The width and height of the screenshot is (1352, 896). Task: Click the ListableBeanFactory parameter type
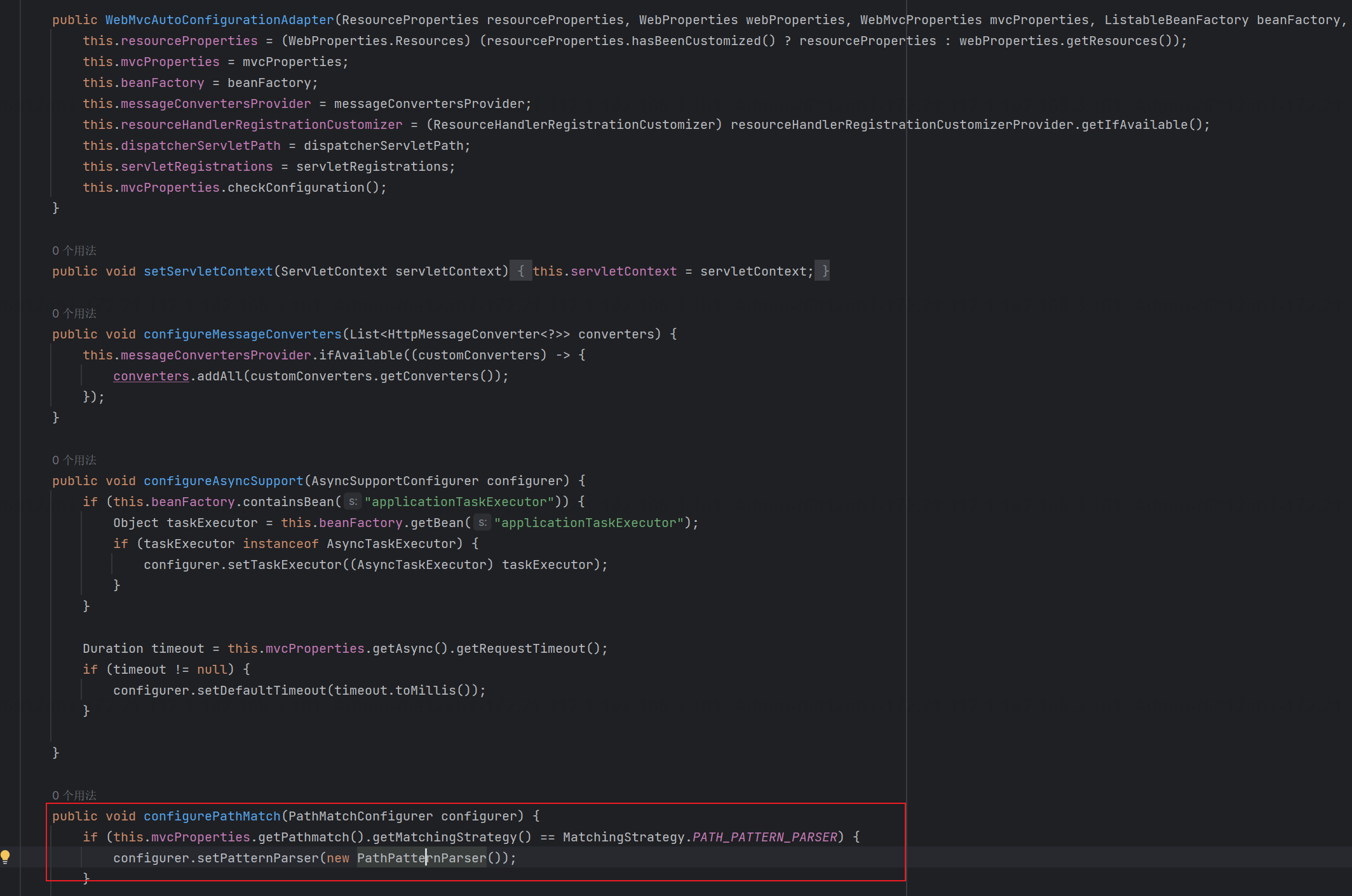(1177, 20)
